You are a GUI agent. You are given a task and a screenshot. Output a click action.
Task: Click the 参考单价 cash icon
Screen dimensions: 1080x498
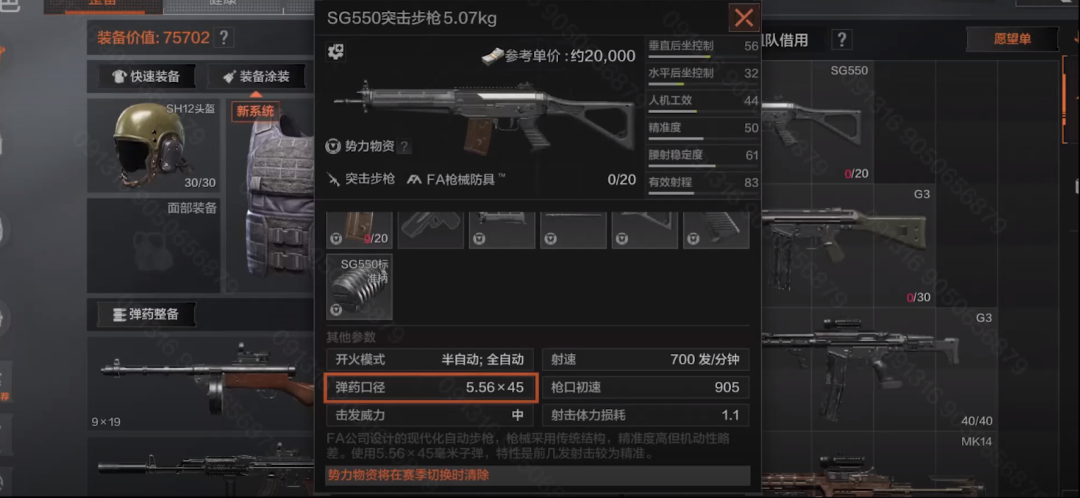[492, 56]
